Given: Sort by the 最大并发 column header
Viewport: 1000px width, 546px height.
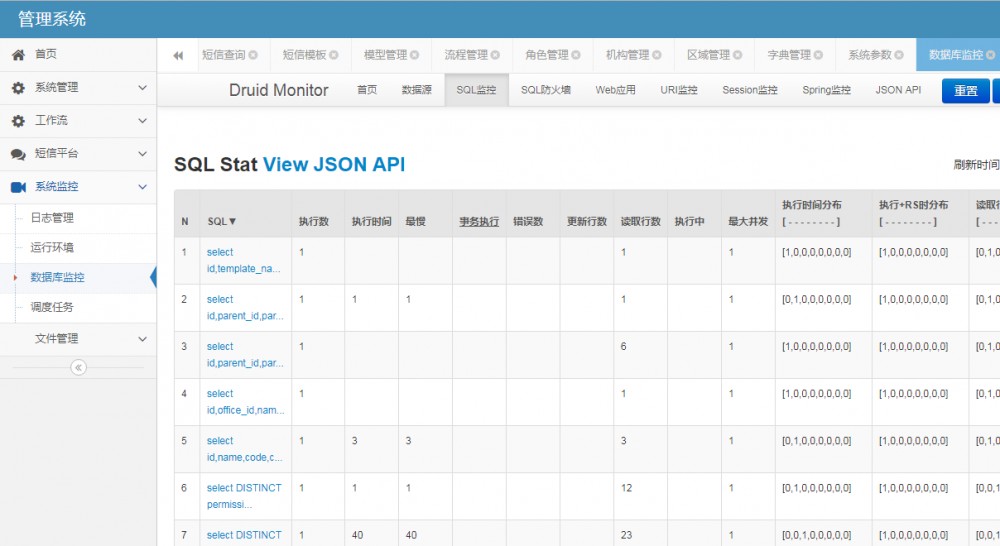Looking at the screenshot, I should pyautogui.click(x=748, y=221).
